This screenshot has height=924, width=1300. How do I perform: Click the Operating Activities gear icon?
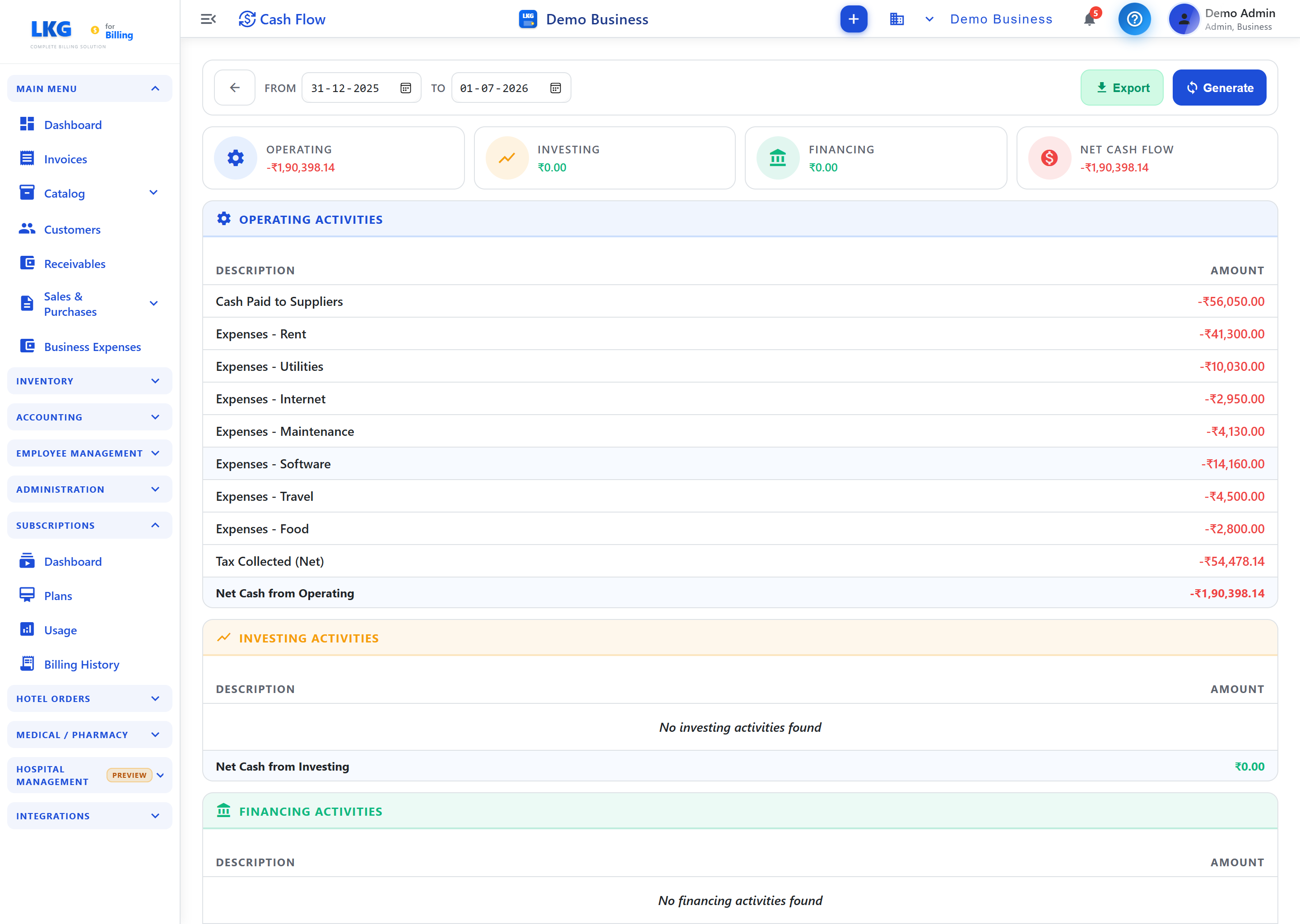pyautogui.click(x=224, y=219)
